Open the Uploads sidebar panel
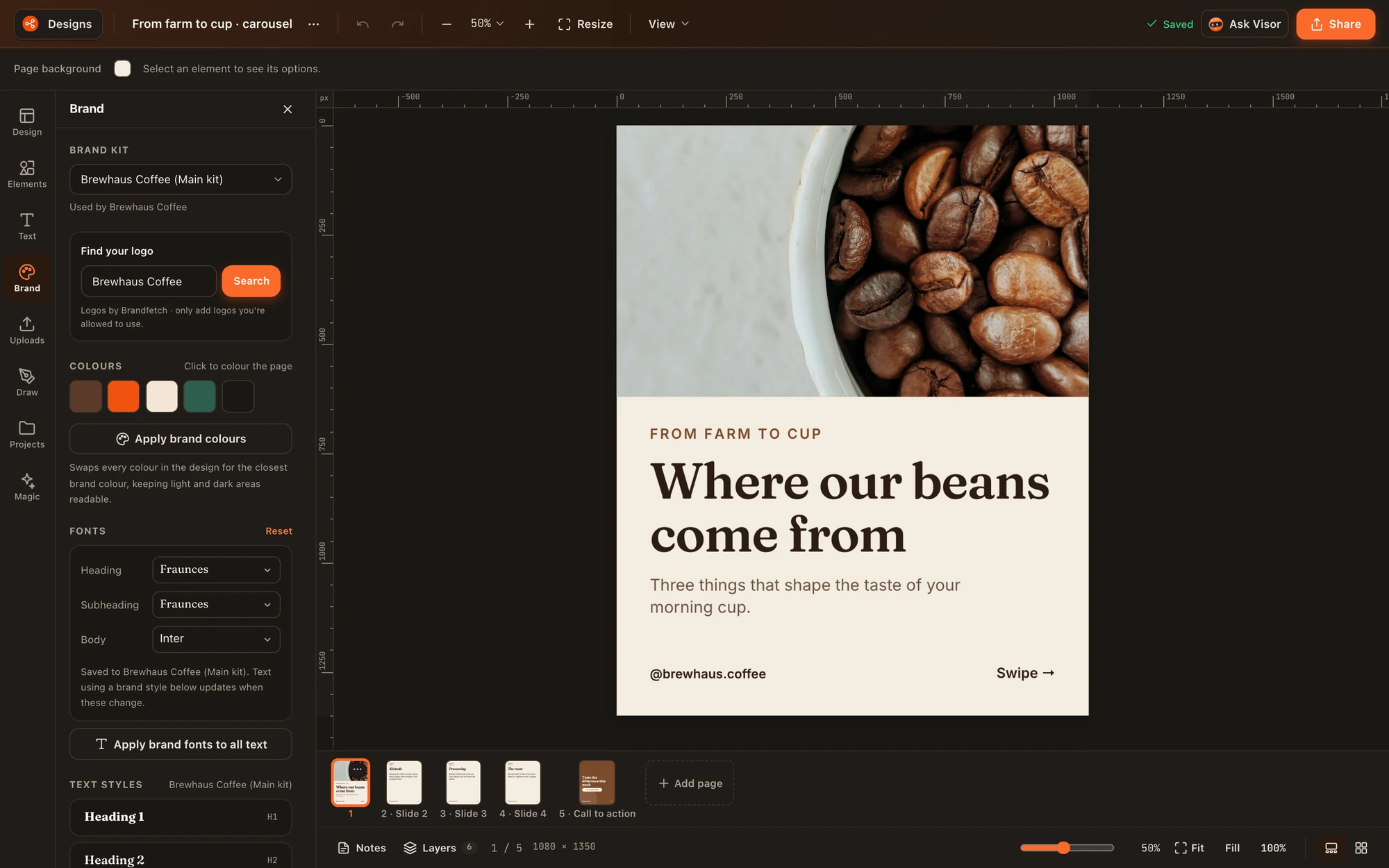The height and width of the screenshot is (868, 1389). coord(27,330)
